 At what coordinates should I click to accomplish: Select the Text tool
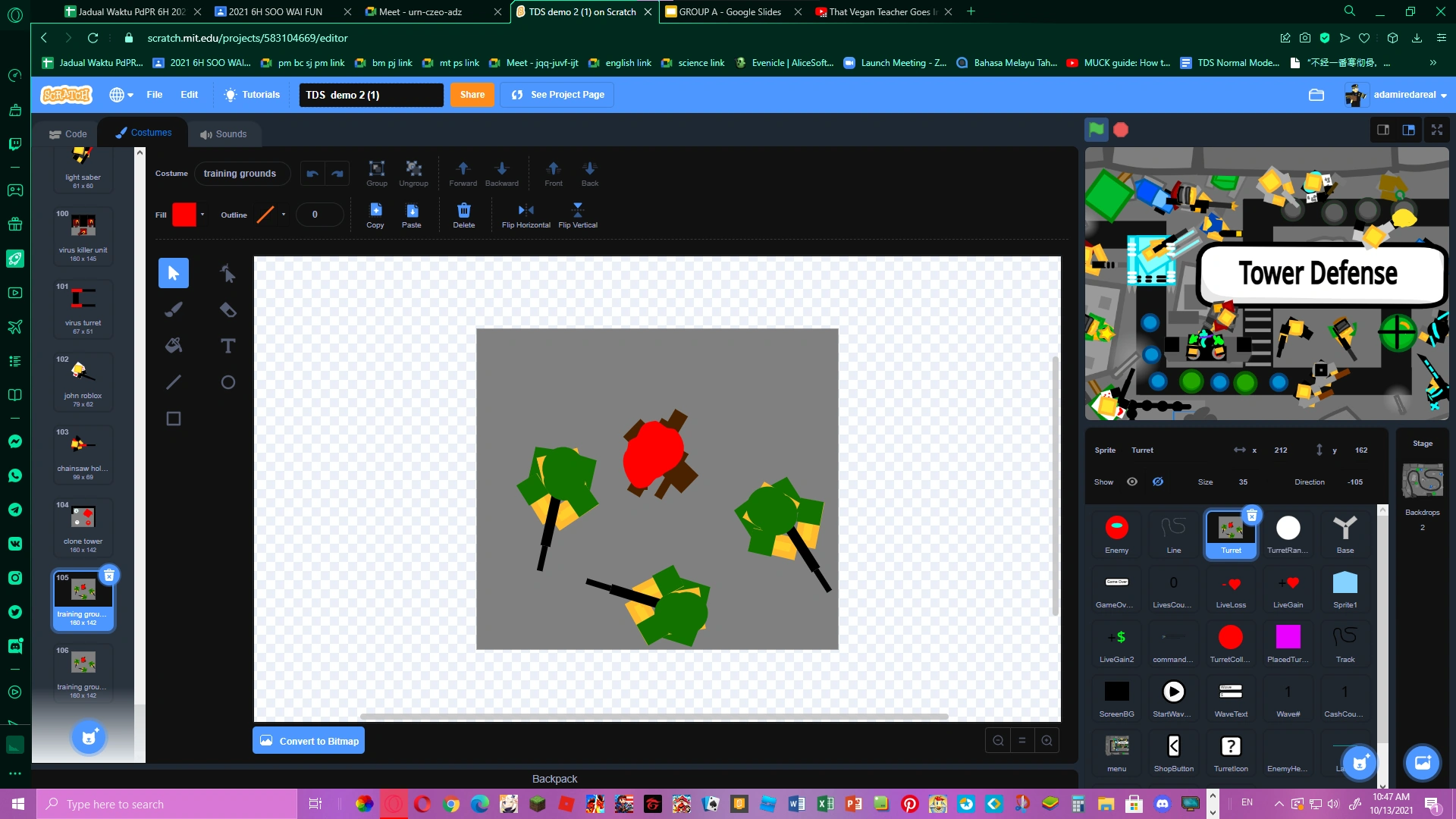coord(228,345)
